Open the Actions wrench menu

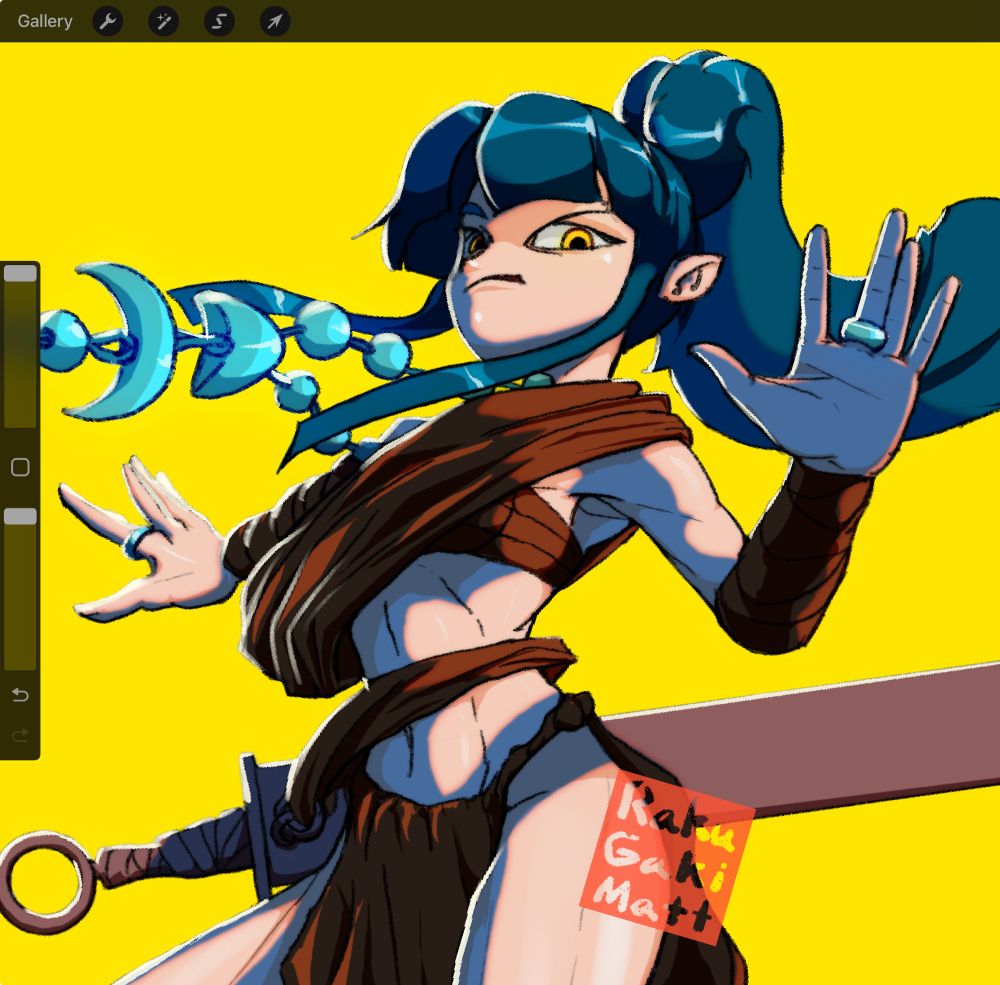[108, 22]
